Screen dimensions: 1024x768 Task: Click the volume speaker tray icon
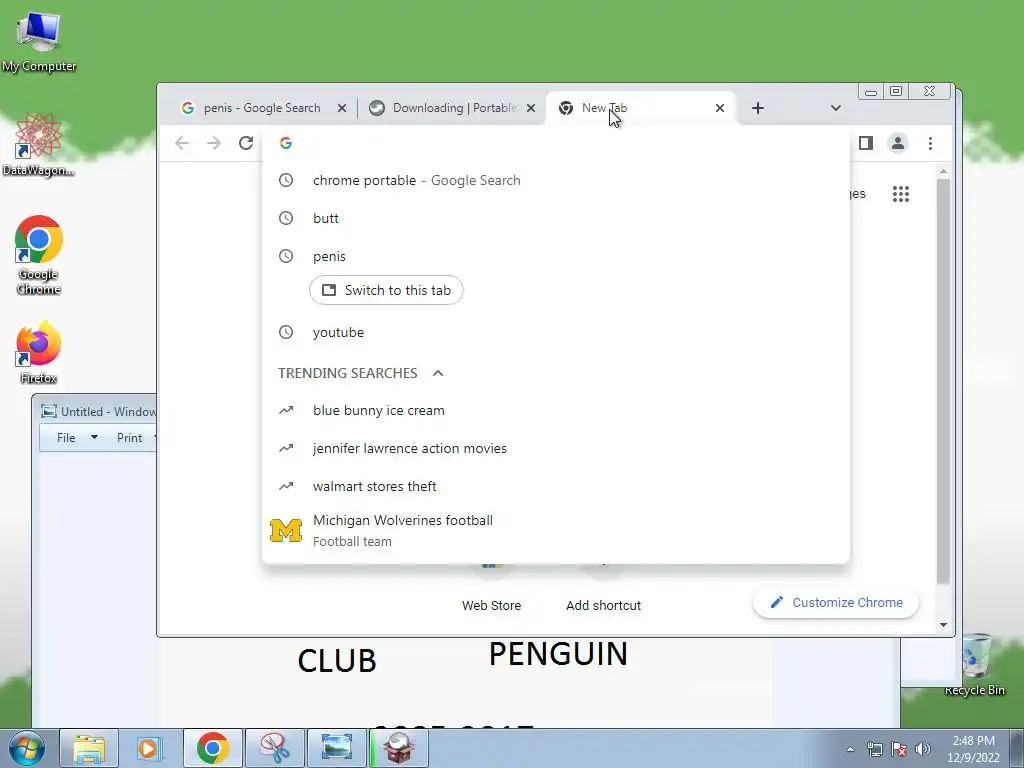point(922,749)
